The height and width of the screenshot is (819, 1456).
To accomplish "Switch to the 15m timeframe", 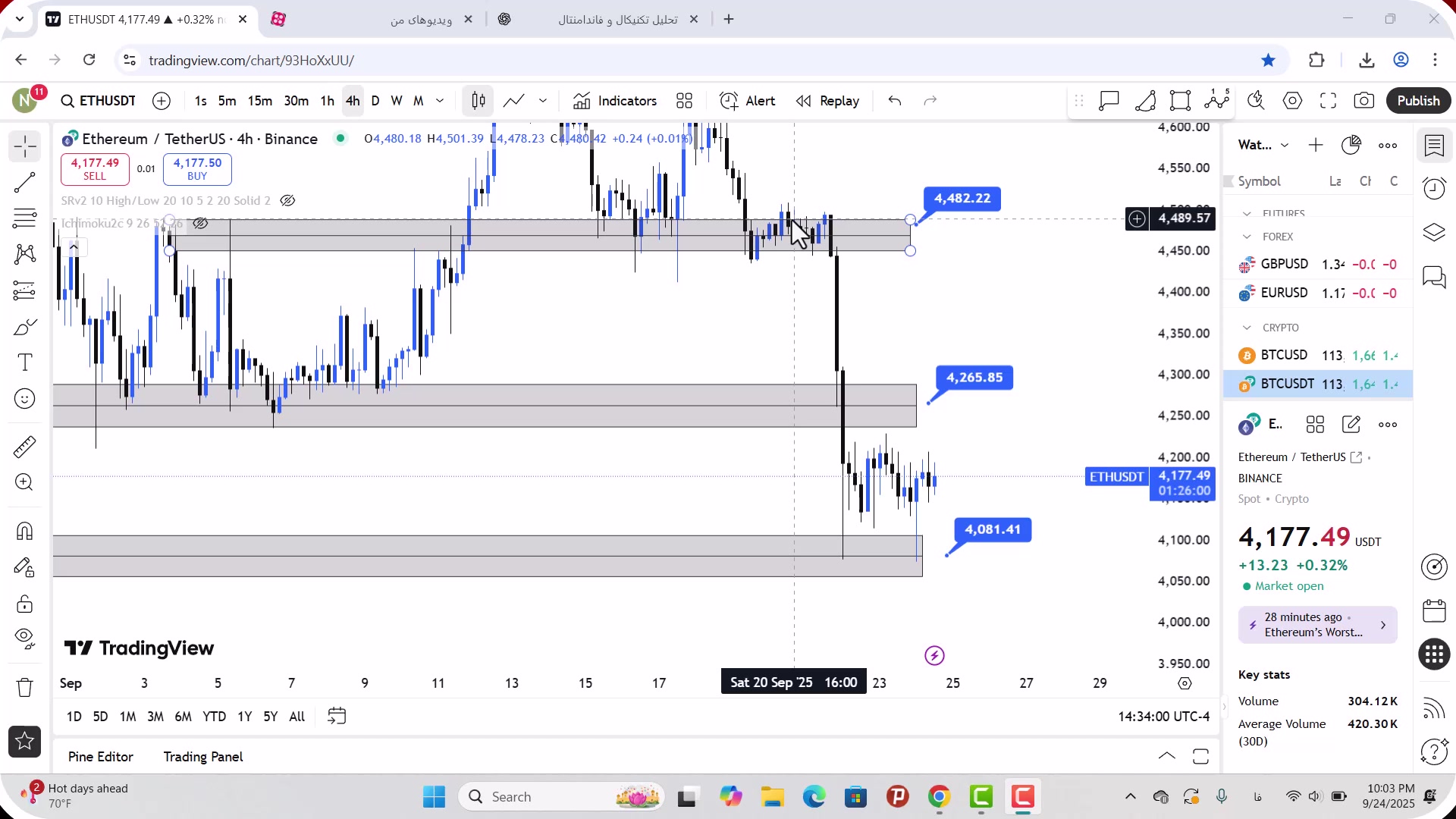I will (259, 101).
